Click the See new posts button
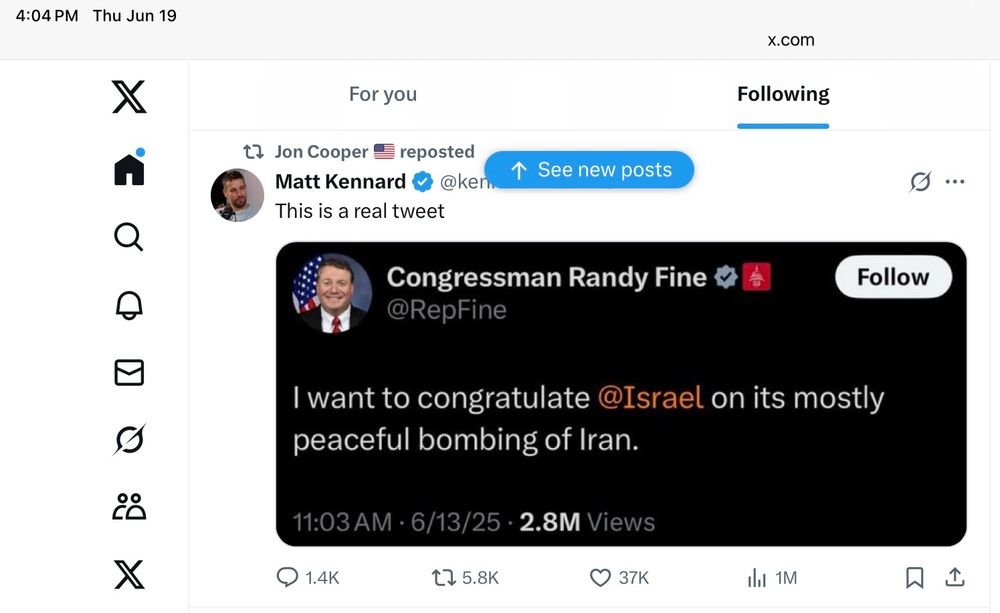Viewport: 1000px width, 613px height. (x=589, y=170)
